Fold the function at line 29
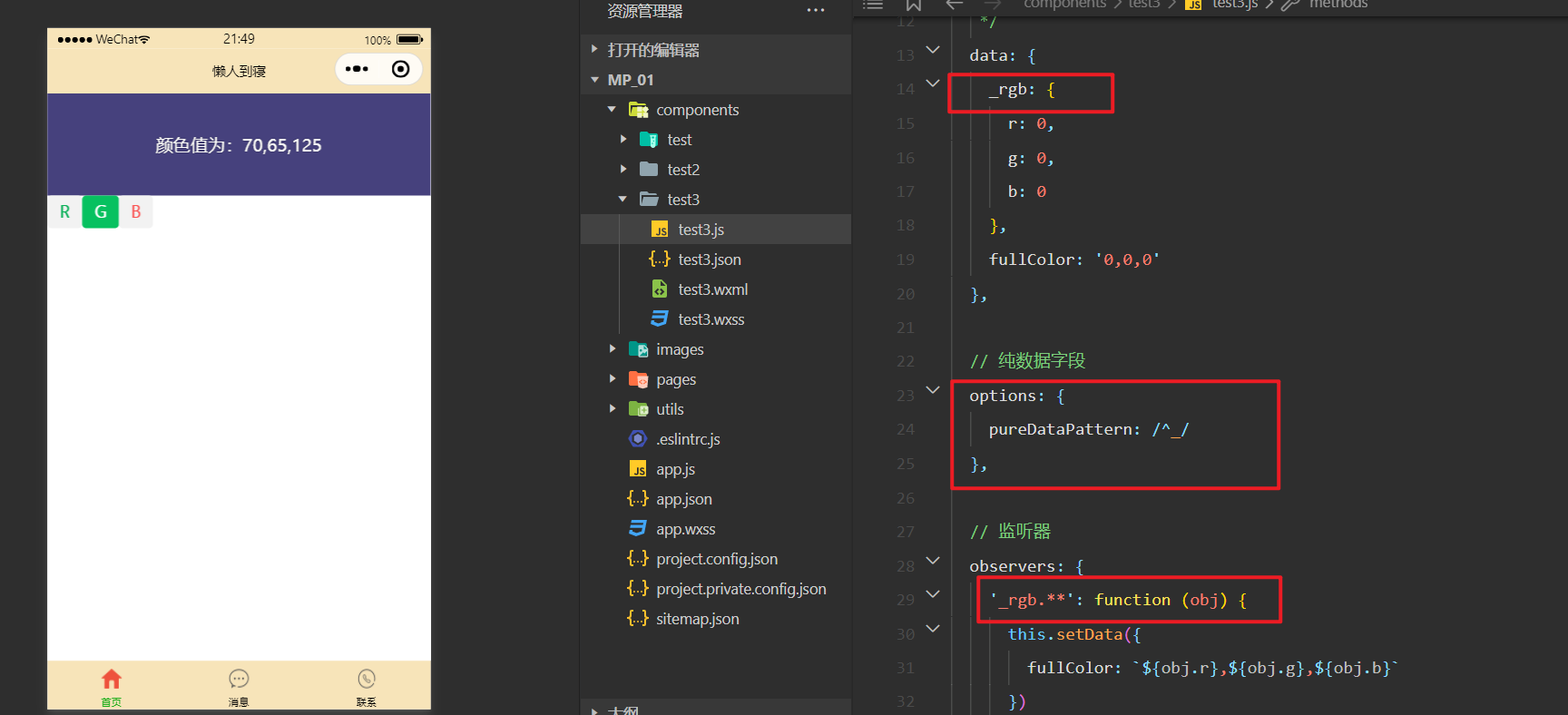This screenshot has width=1568, height=715. [933, 594]
